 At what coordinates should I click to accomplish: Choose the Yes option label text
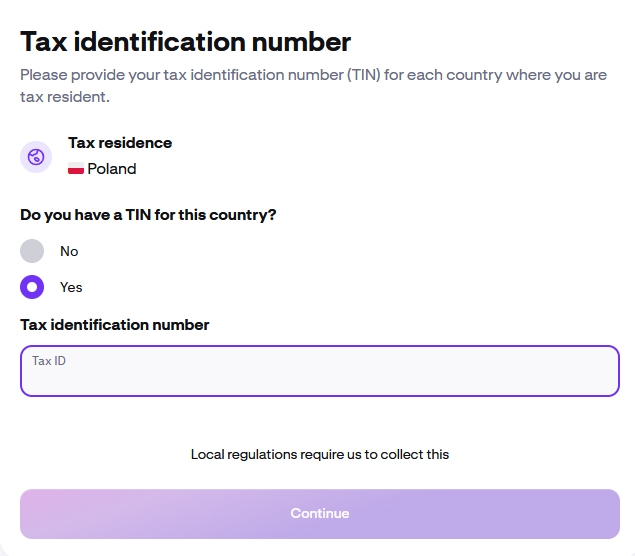71,287
